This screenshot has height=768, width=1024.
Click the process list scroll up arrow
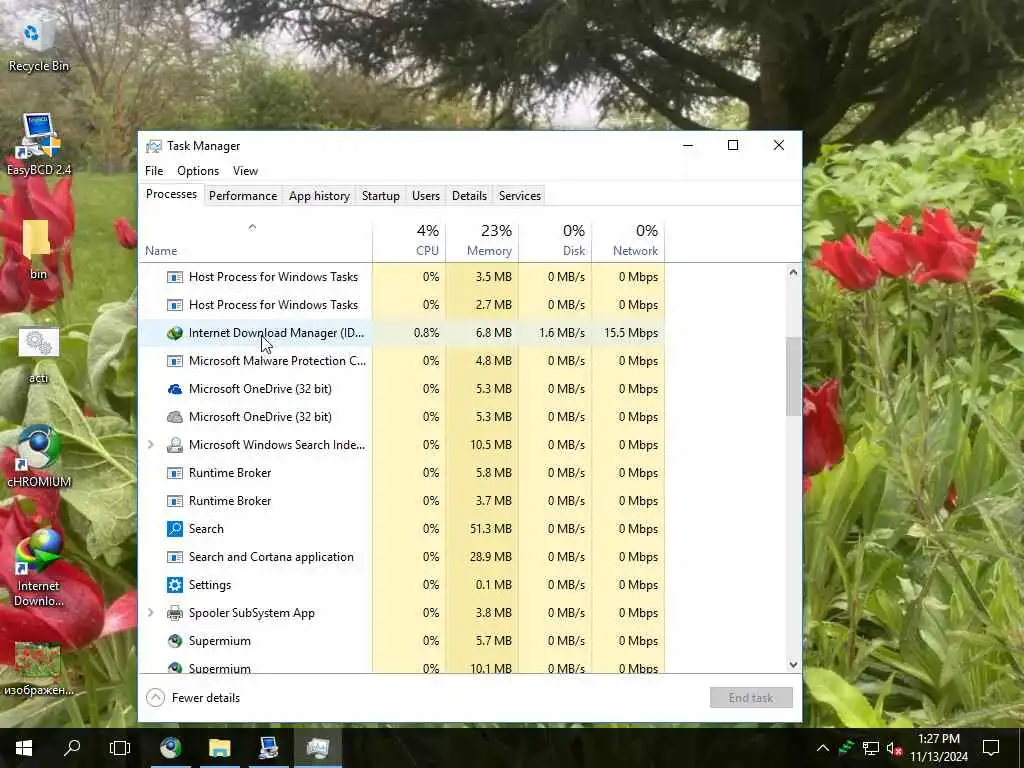click(x=793, y=272)
